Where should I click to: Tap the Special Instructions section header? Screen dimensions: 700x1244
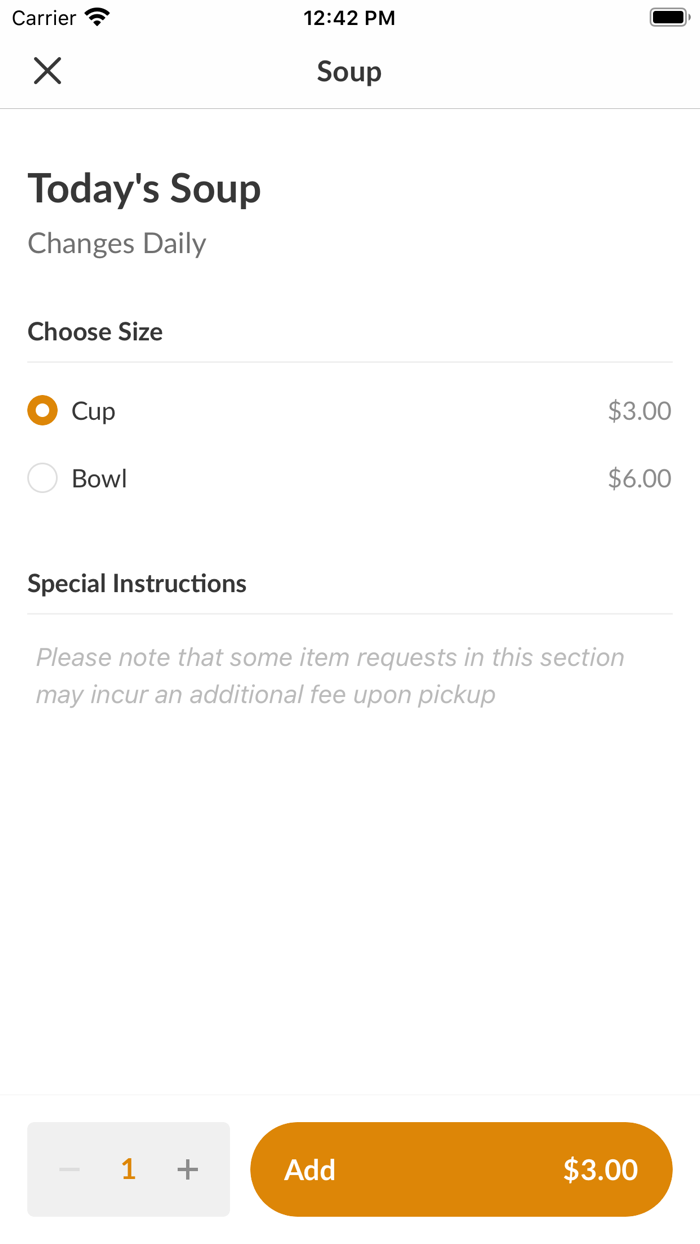tap(137, 584)
